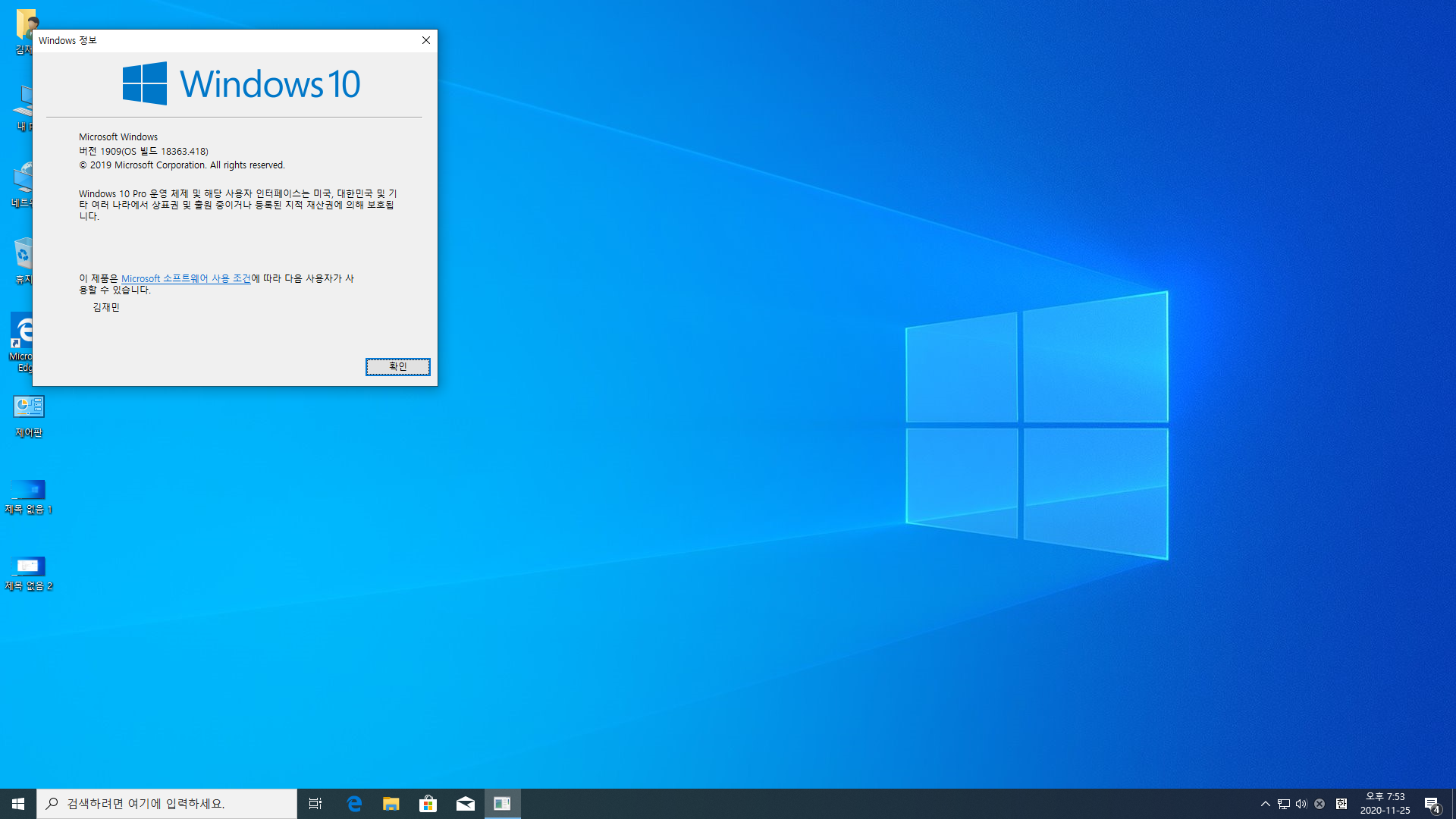Select the winver app taskbar button
The height and width of the screenshot is (819, 1456).
point(503,804)
